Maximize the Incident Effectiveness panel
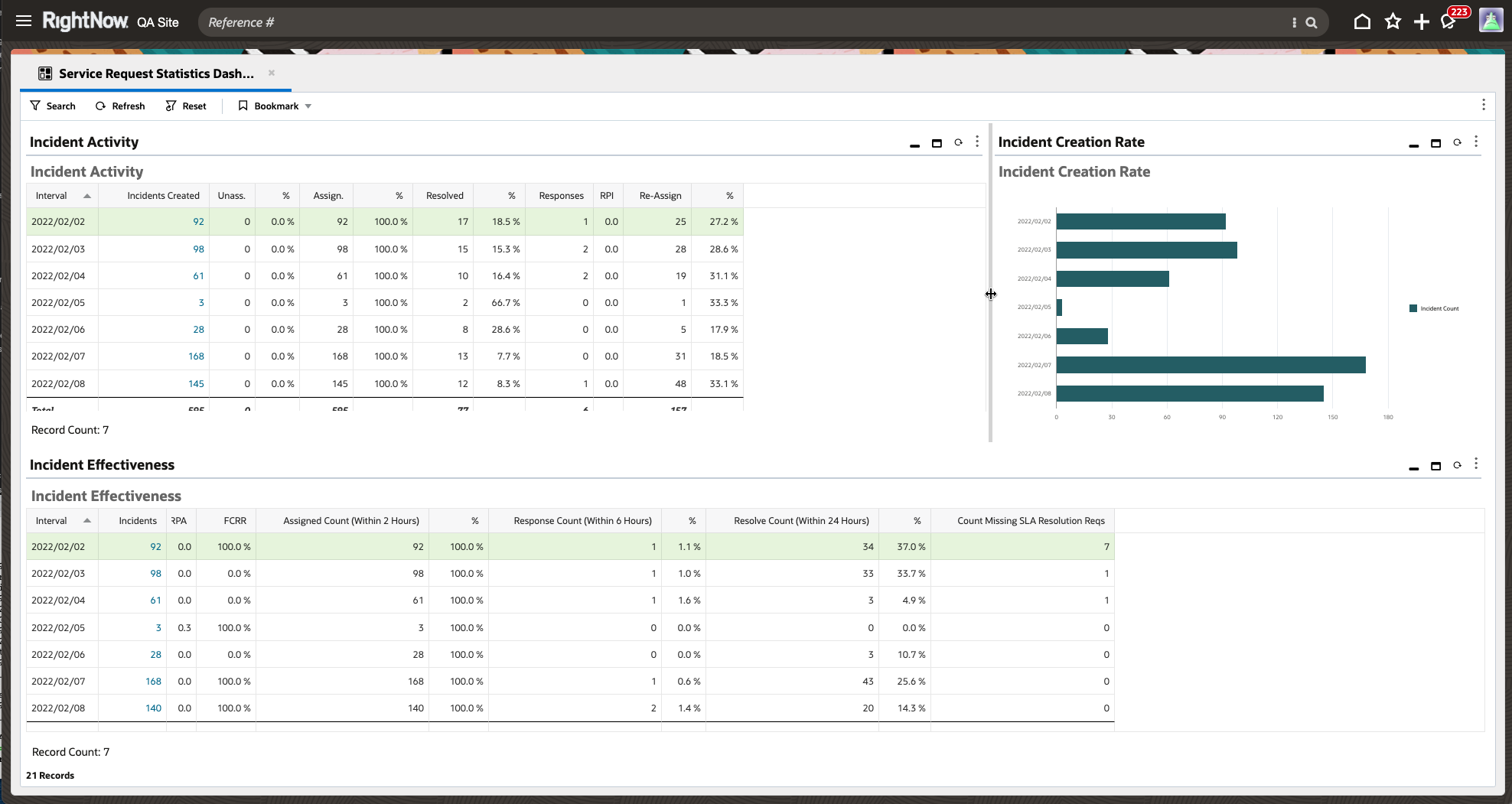The height and width of the screenshot is (804, 1512). coord(1435,466)
